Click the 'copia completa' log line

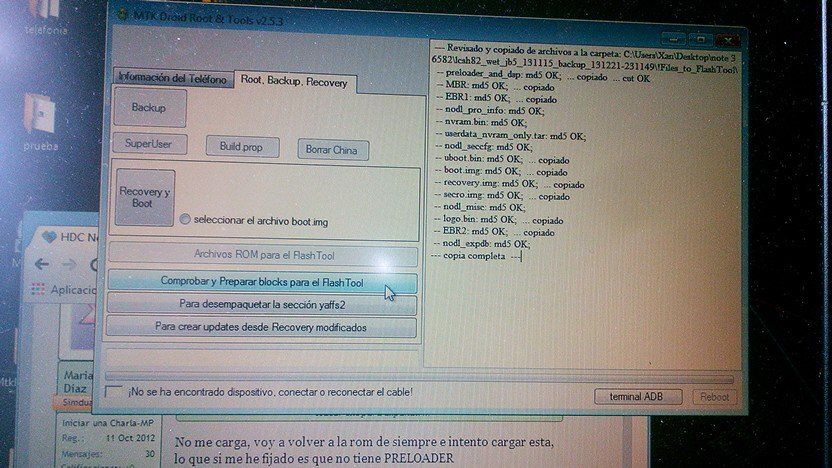(x=476, y=256)
